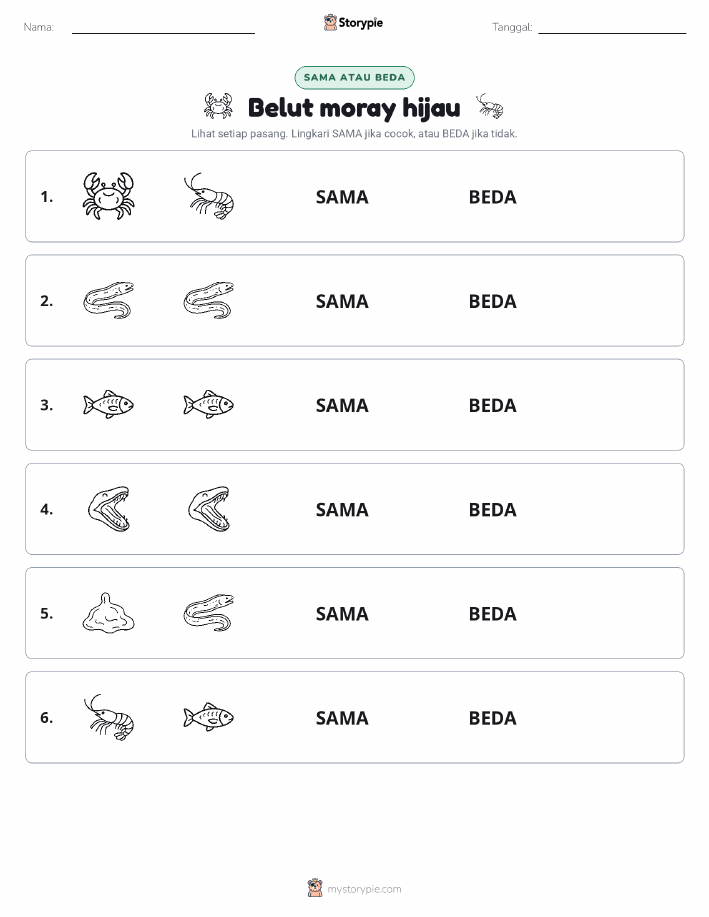
Task: Click the Storypie logo at top
Action: click(x=353, y=23)
